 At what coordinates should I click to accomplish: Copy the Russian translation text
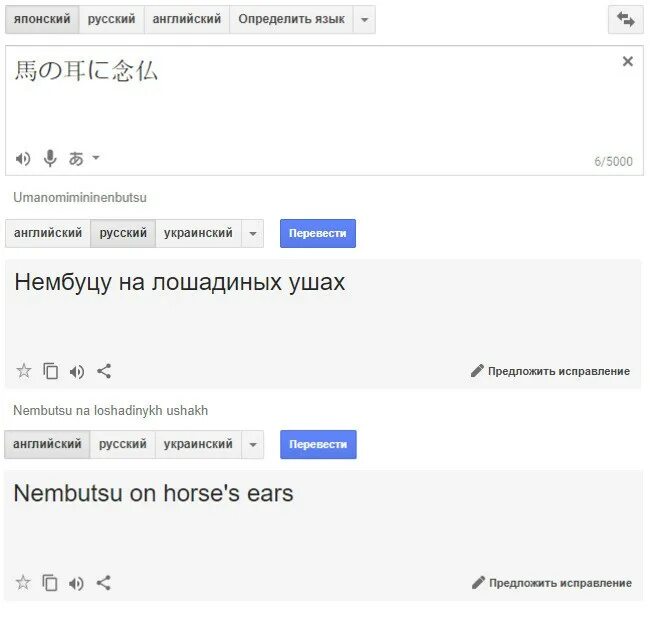[x=51, y=371]
